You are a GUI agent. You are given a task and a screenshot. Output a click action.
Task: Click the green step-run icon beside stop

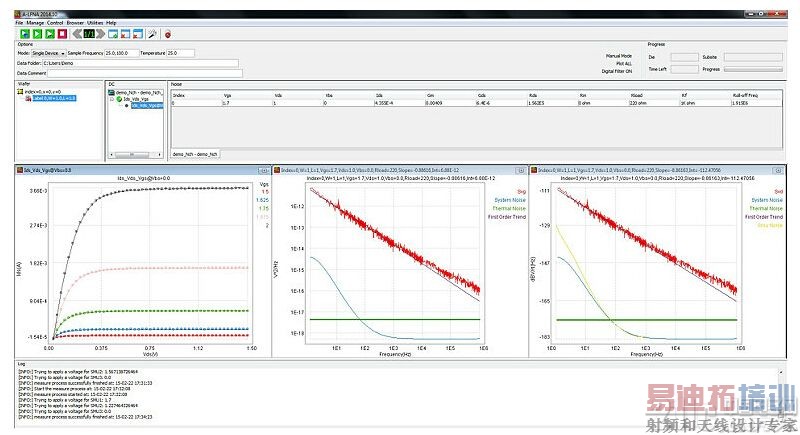point(49,34)
